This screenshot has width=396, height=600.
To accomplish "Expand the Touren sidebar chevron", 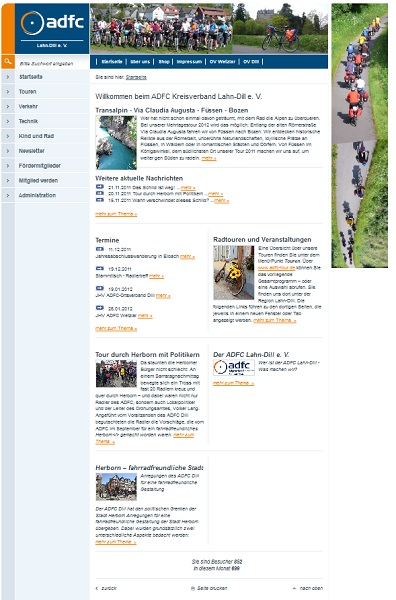I will pos(8,92).
